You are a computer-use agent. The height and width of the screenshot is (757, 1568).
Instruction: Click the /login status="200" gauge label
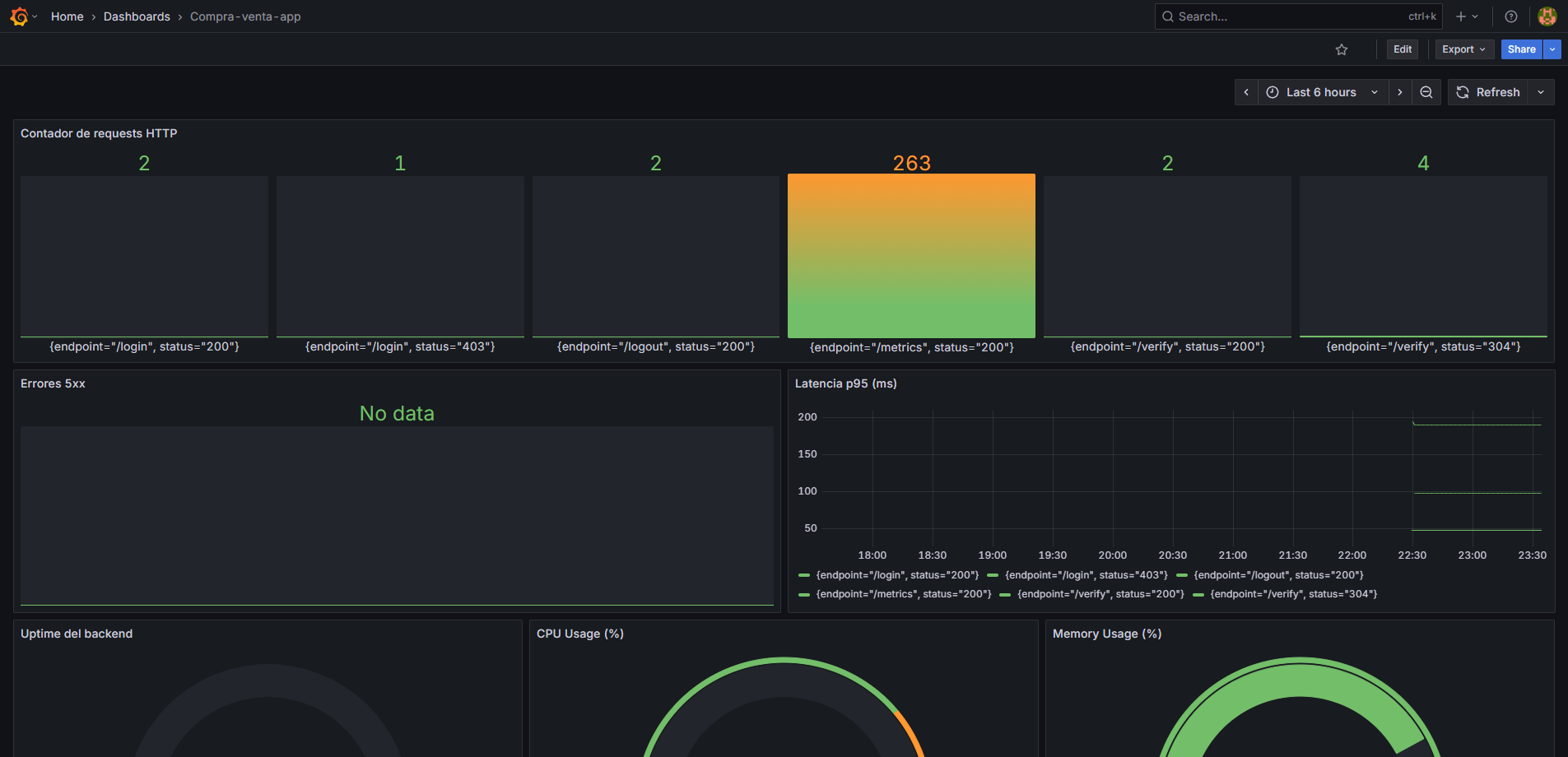coord(144,346)
